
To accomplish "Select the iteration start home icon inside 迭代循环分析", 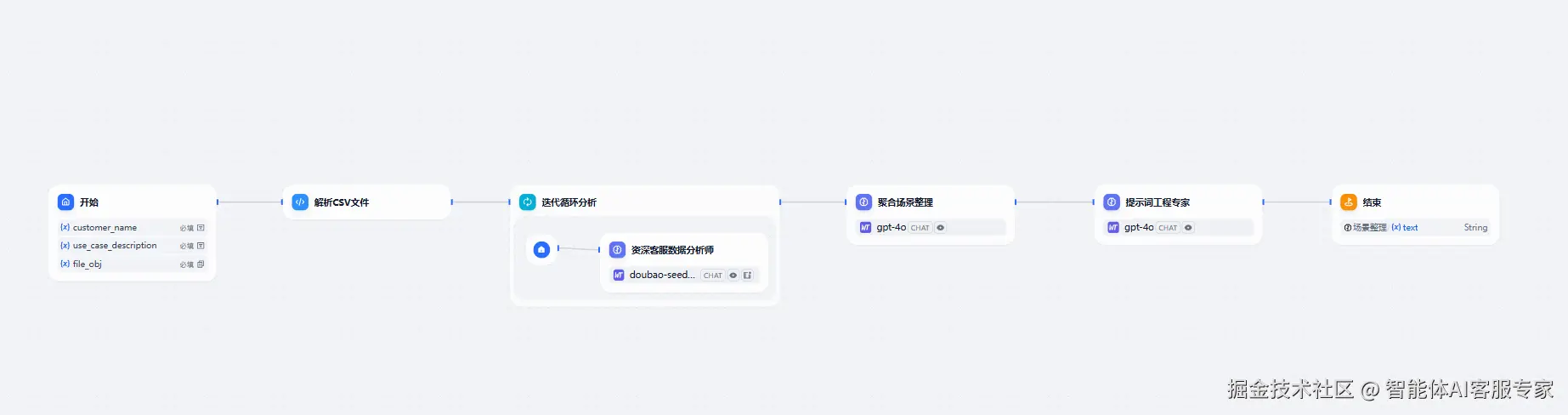I will pos(541,249).
